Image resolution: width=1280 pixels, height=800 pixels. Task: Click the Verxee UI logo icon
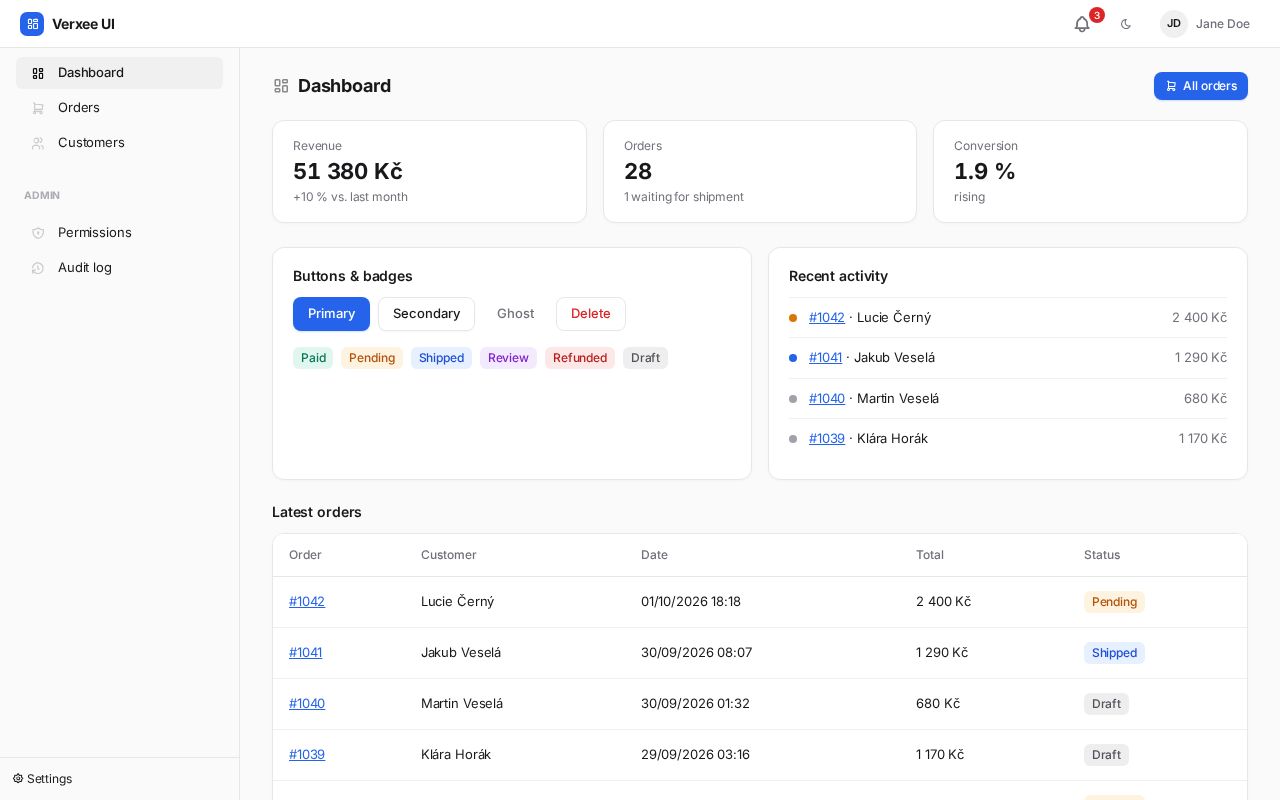pyautogui.click(x=32, y=24)
